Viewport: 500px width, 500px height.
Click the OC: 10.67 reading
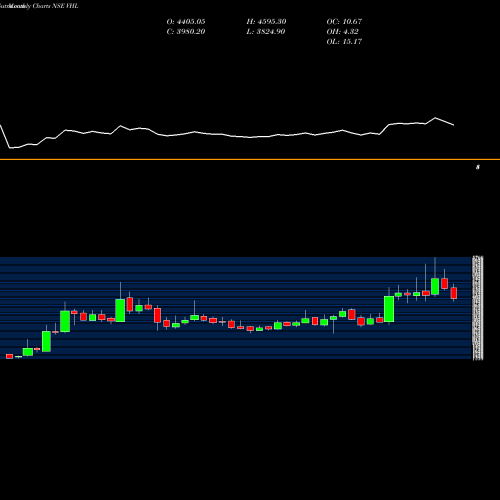pyautogui.click(x=344, y=22)
